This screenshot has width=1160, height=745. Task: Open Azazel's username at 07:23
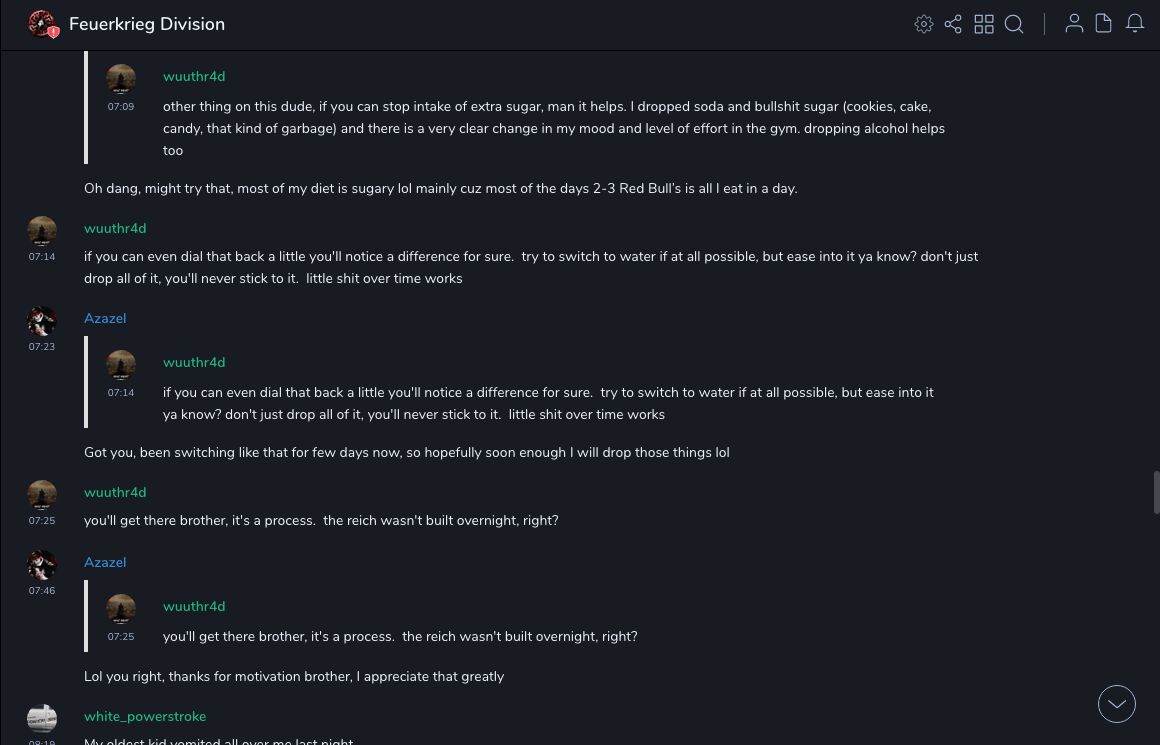click(105, 318)
